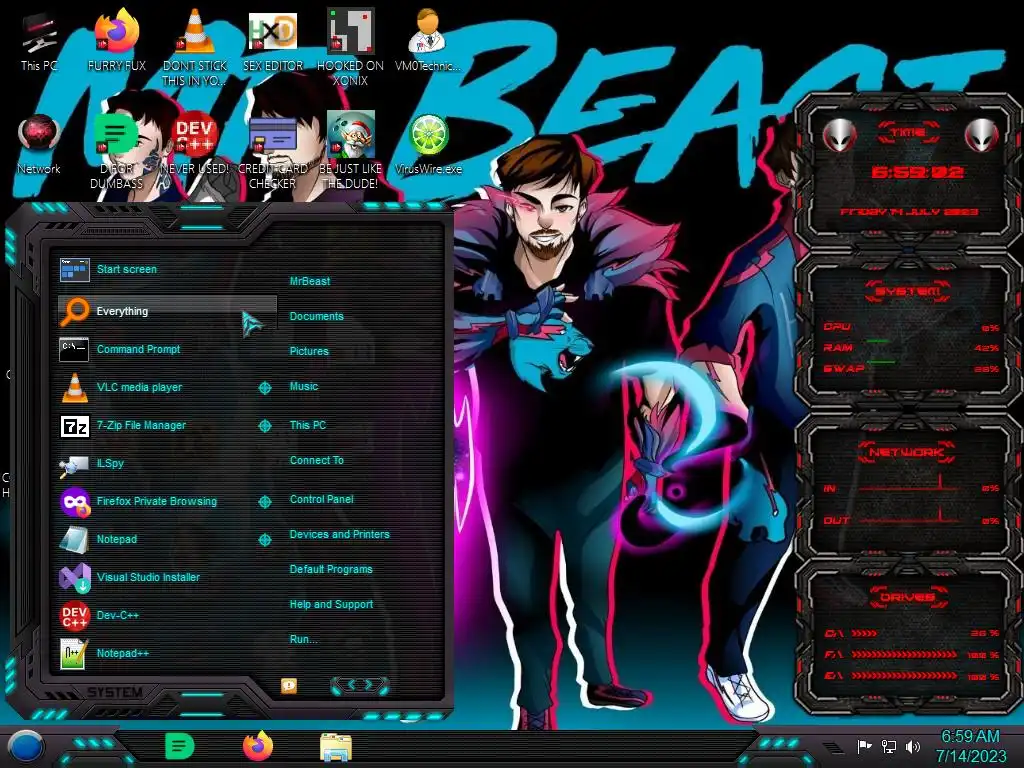The height and width of the screenshot is (768, 1024).
Task: Open the HxD editor desktop shortcut
Action: (272, 41)
